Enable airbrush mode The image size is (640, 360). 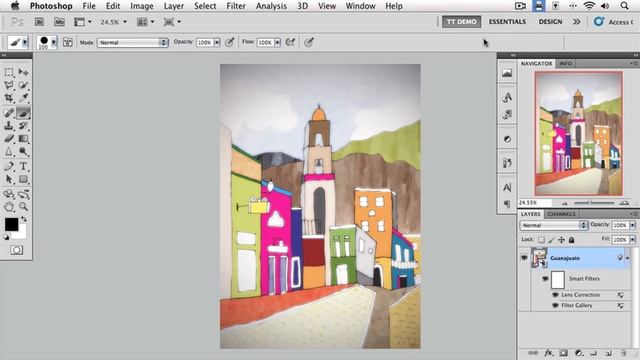(290, 42)
